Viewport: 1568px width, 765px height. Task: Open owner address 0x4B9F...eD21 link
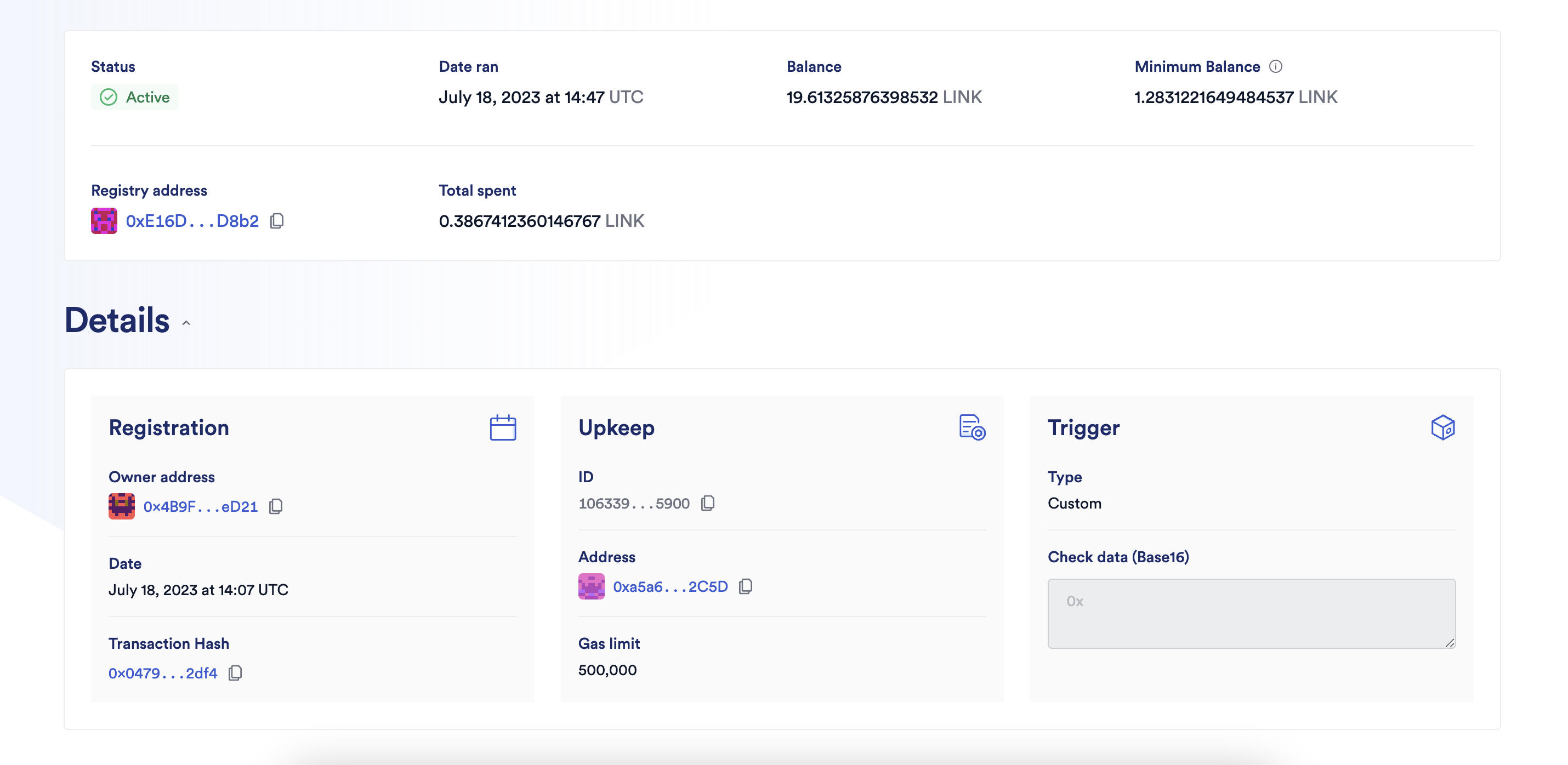201,506
